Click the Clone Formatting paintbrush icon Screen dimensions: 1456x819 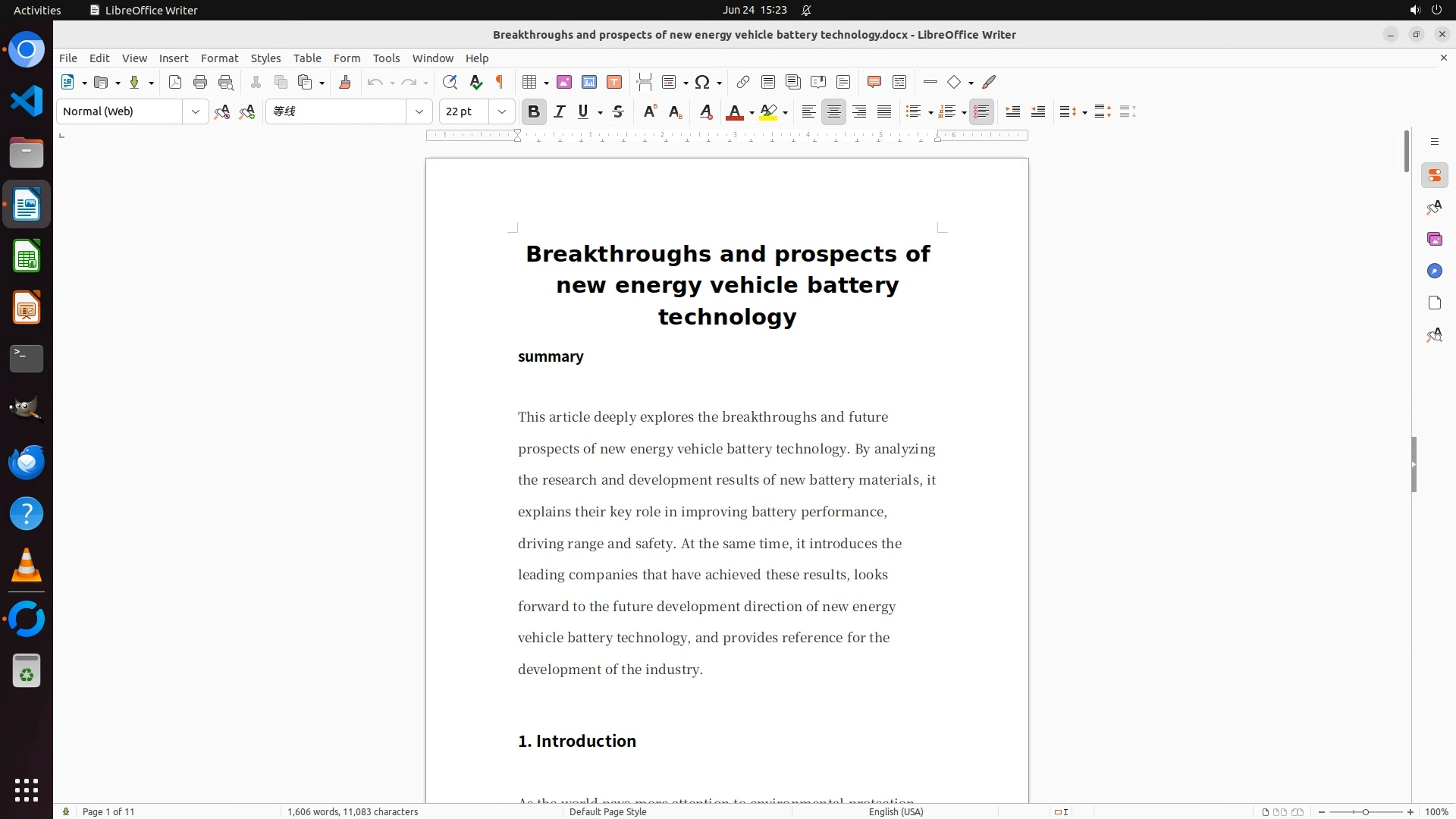click(345, 83)
